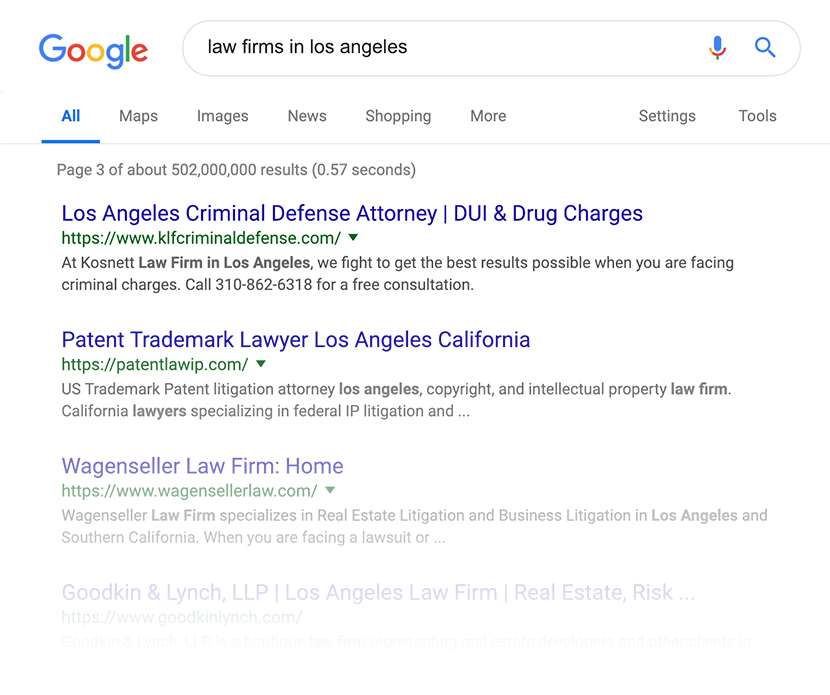The image size is (830, 695).
Task: Open the dropdown arrow next to wagensellerlaw.com
Action: pyautogui.click(x=331, y=491)
